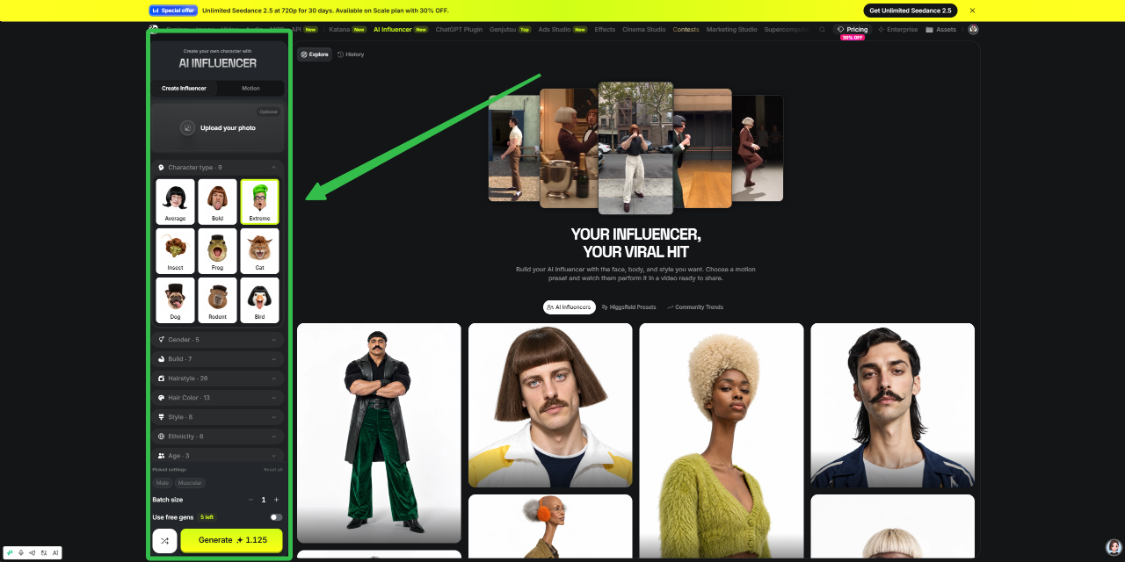Screen dimensions: 1125x562
Task: Select the Frog character type
Action: pos(217,250)
